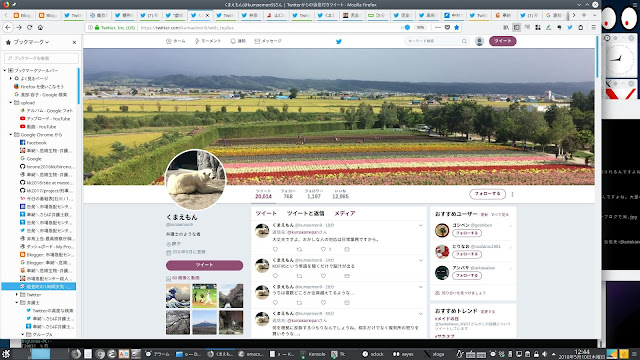Screen dimensions: 640x360
Task: Collapse the Google Chrome から folder
Action: 11,134
